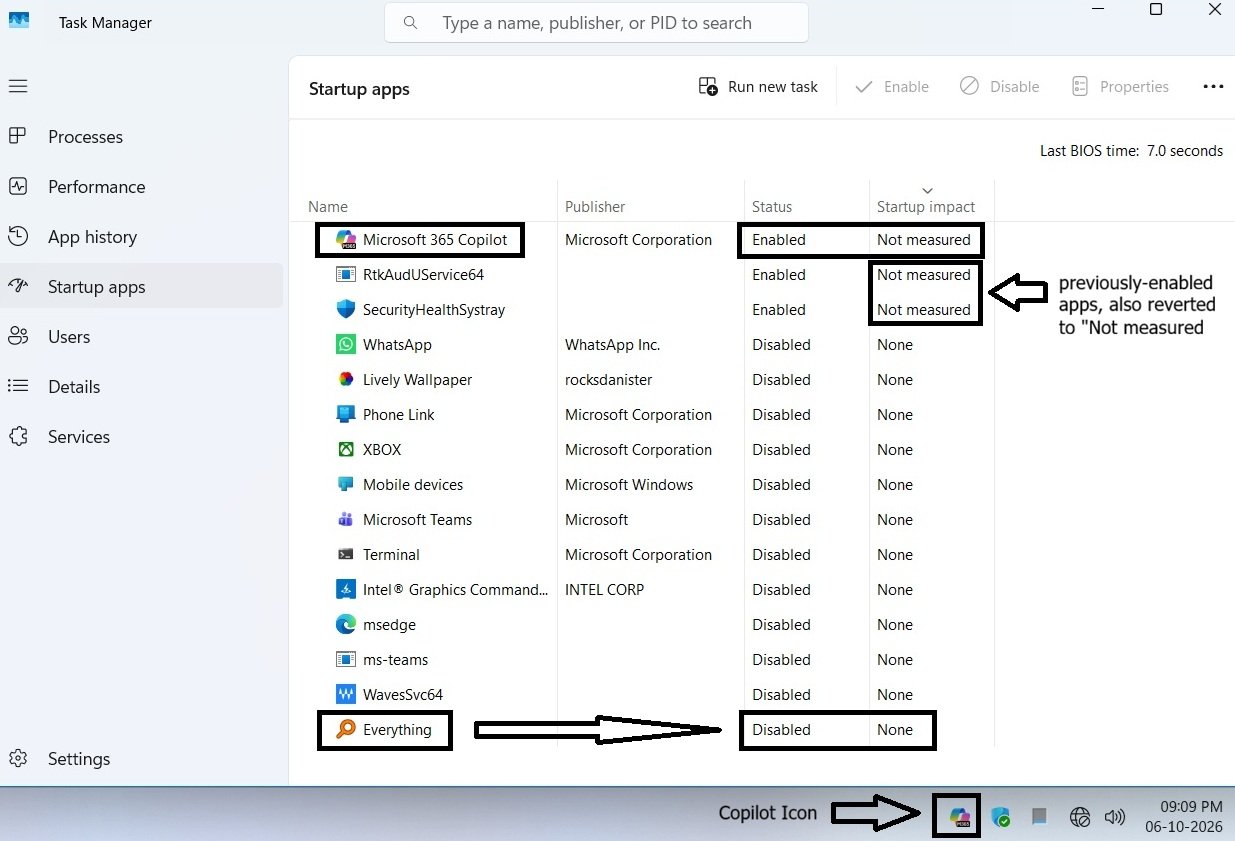Select the Phone Link icon
This screenshot has height=841, width=1235.
[346, 415]
